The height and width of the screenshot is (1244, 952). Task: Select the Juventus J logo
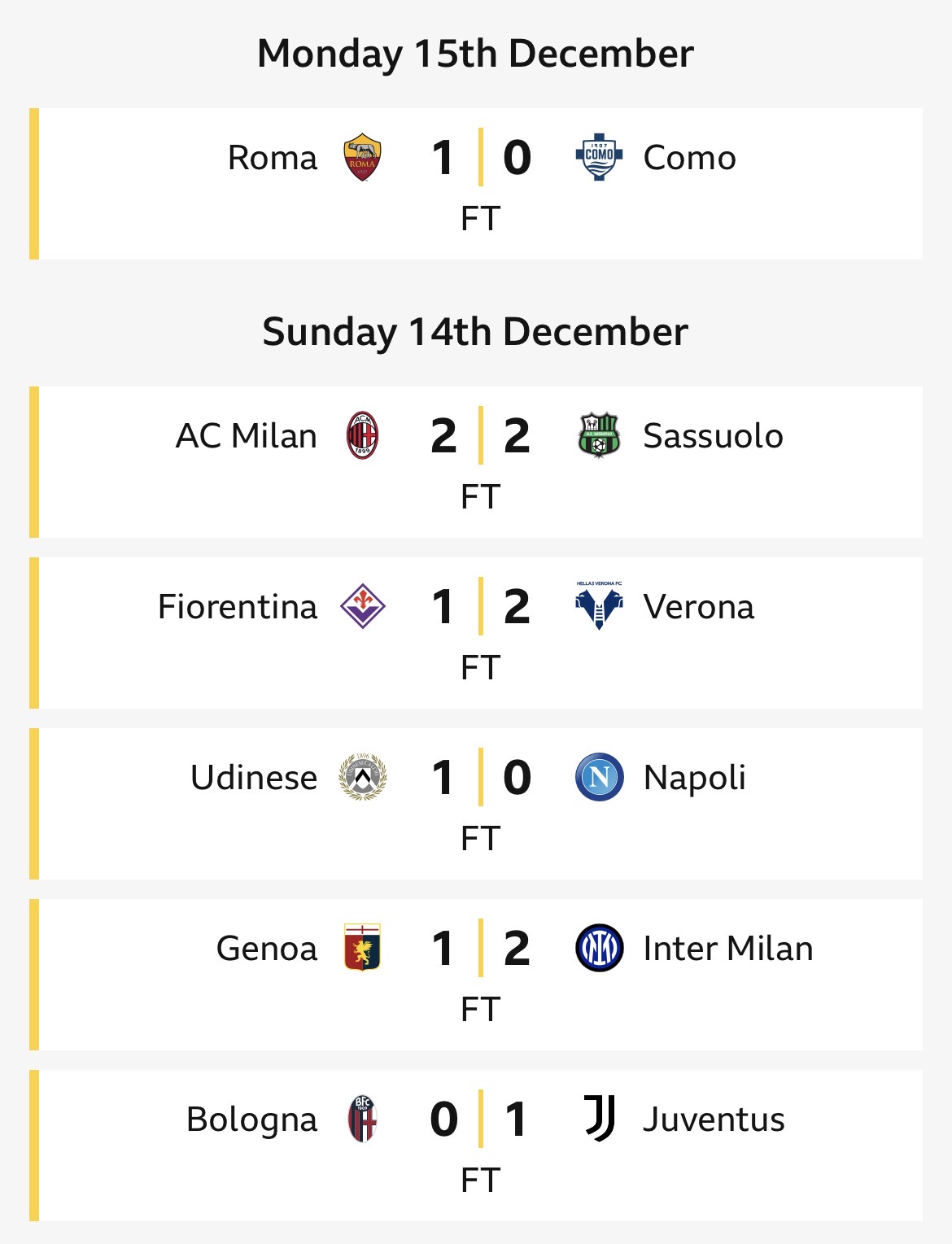click(x=599, y=1118)
